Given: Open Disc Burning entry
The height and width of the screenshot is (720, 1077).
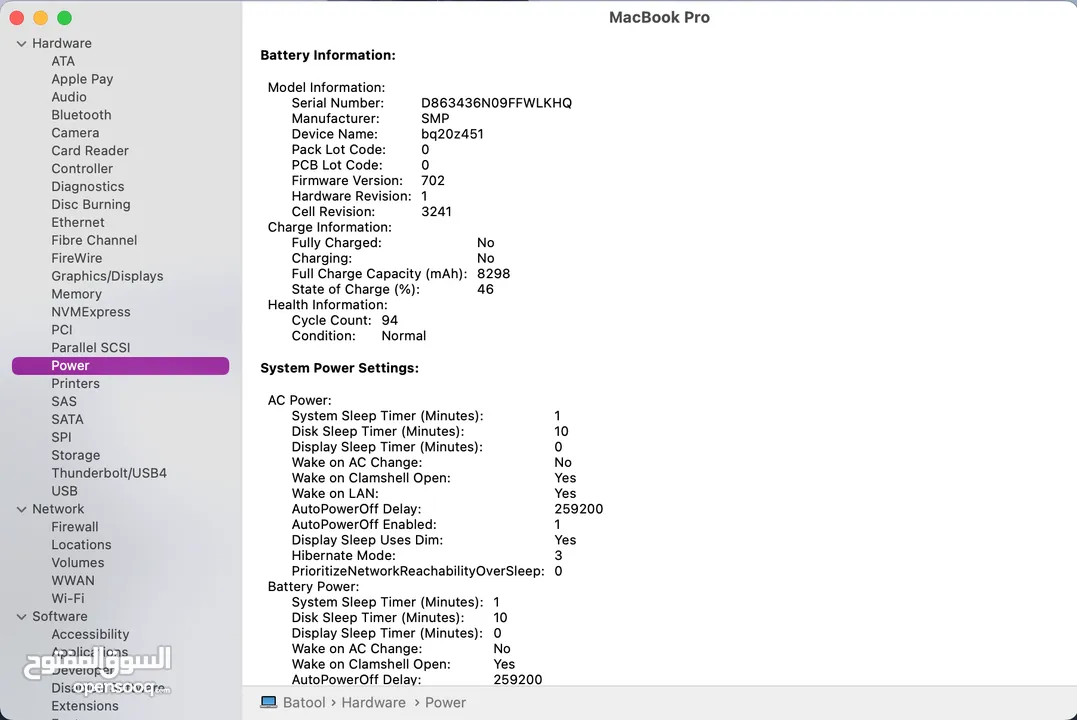Looking at the screenshot, I should (91, 204).
